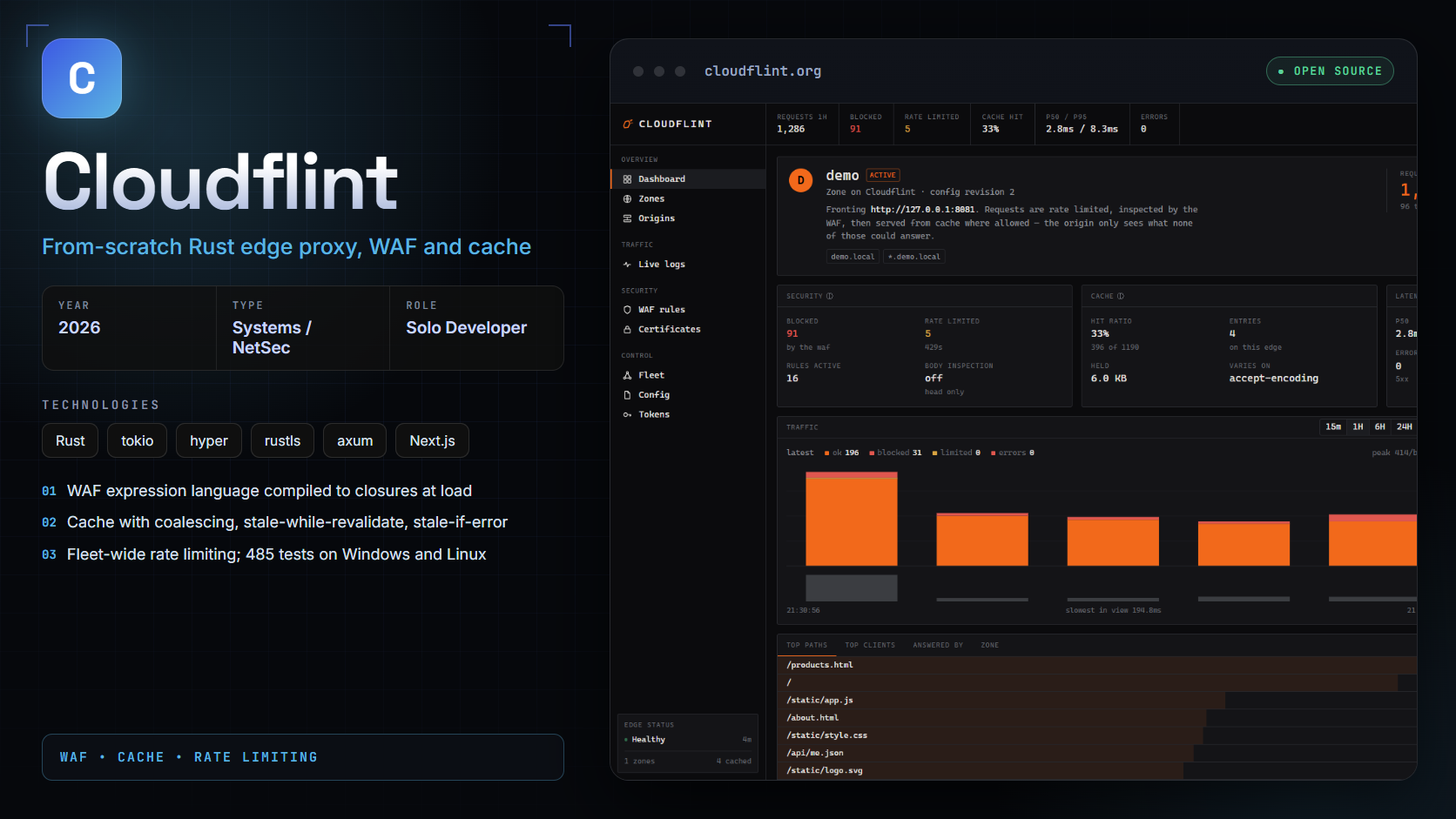1456x819 pixels.
Task: Click the Cloudflint logo icon in sidebar header
Action: tap(627, 124)
